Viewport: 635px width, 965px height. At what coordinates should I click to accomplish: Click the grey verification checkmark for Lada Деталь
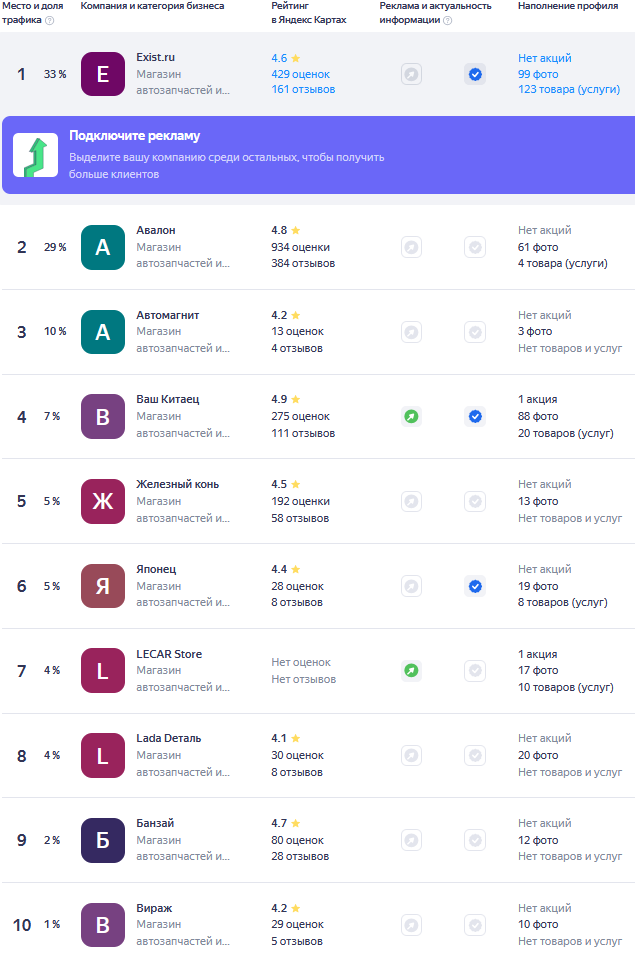click(x=475, y=755)
